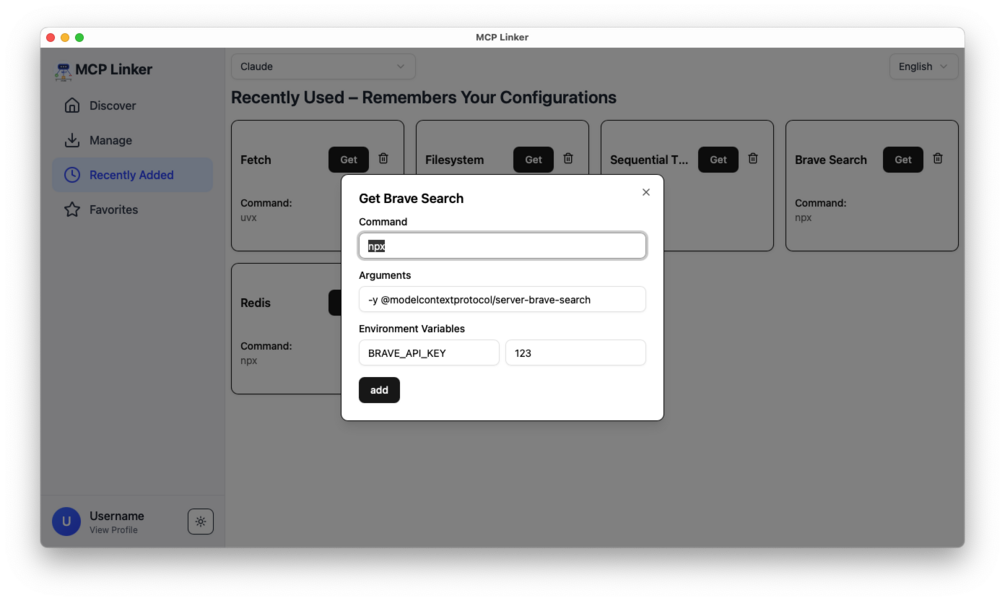Open the Claude client dropdown
The height and width of the screenshot is (601, 1005).
pos(323,67)
